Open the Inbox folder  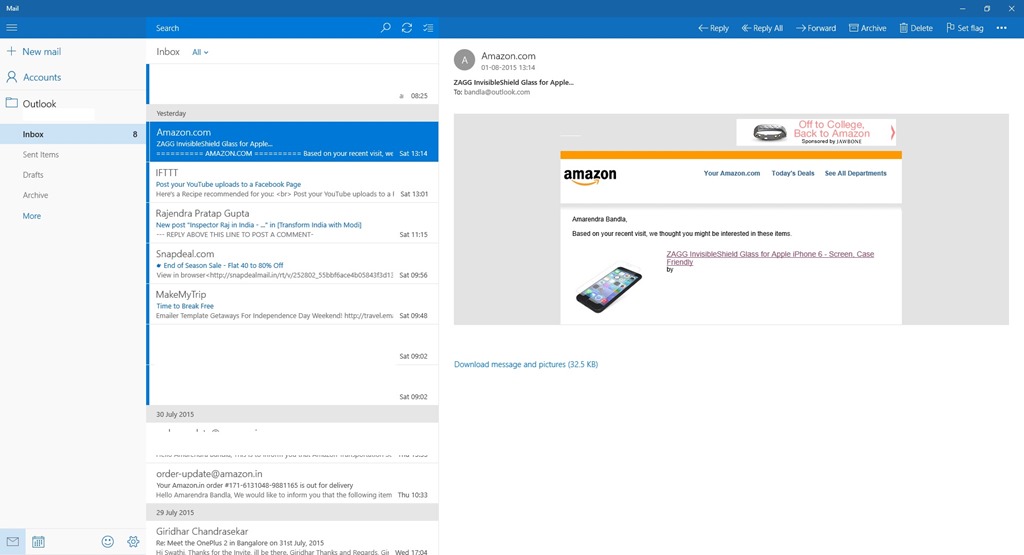(x=72, y=134)
